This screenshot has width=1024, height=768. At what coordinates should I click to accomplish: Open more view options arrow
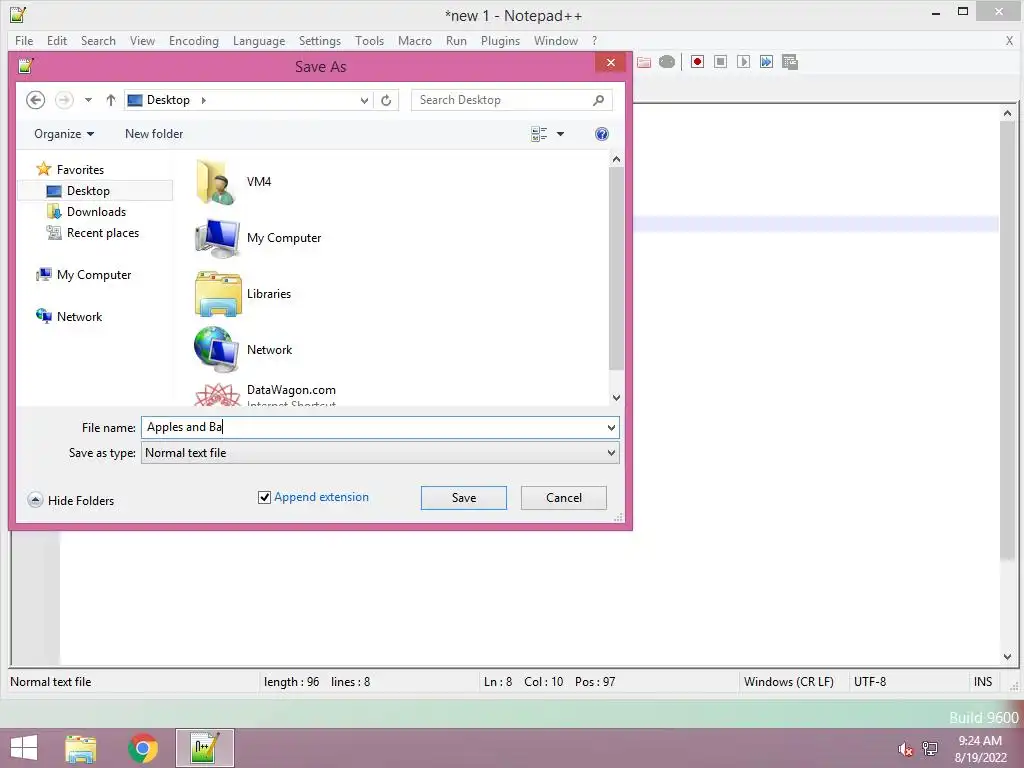[x=560, y=134]
